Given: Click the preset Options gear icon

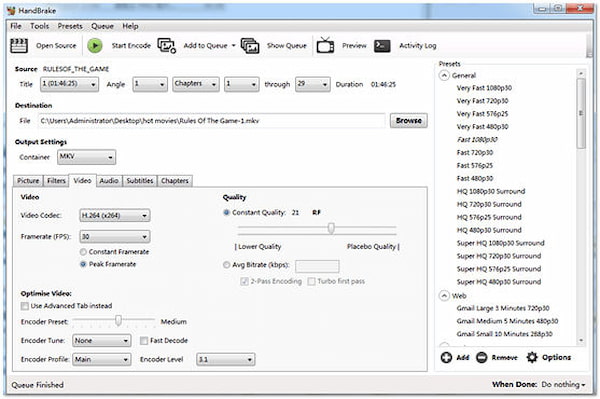Looking at the screenshot, I should coord(532,357).
